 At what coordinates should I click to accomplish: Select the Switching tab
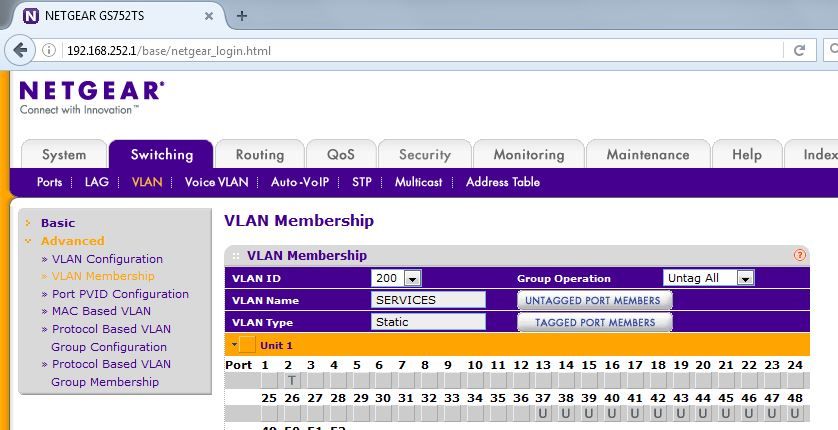[x=161, y=154]
